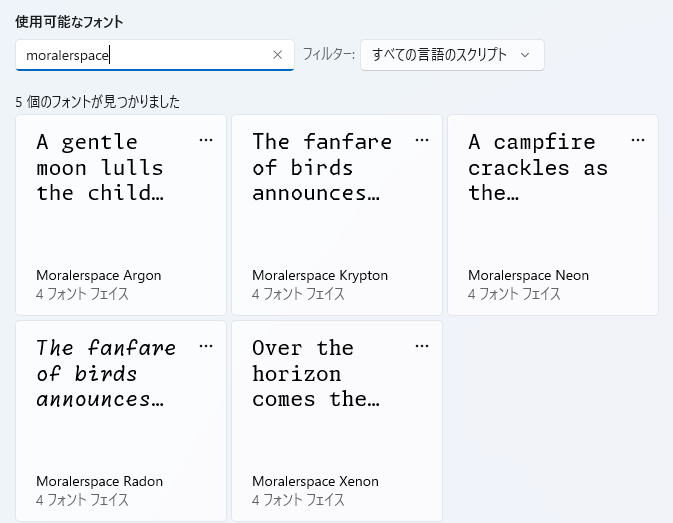Open more options for Moralerspace Xenon
Viewport: 673px width, 523px height.
pos(422,346)
